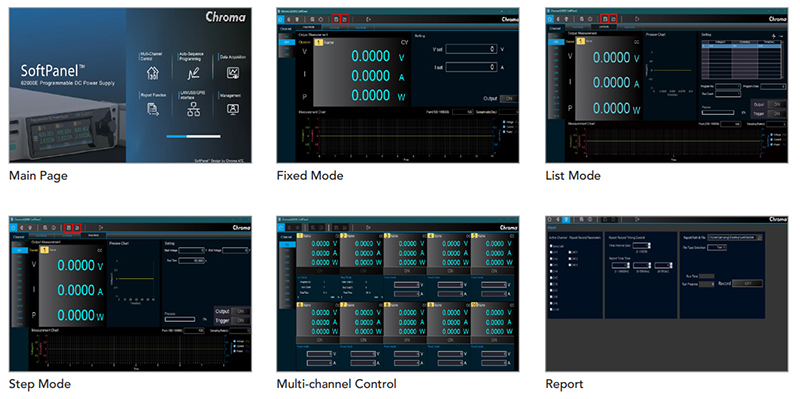The width and height of the screenshot is (800, 399).
Task: Click browse icon beside Report path field
Action: coord(760,237)
